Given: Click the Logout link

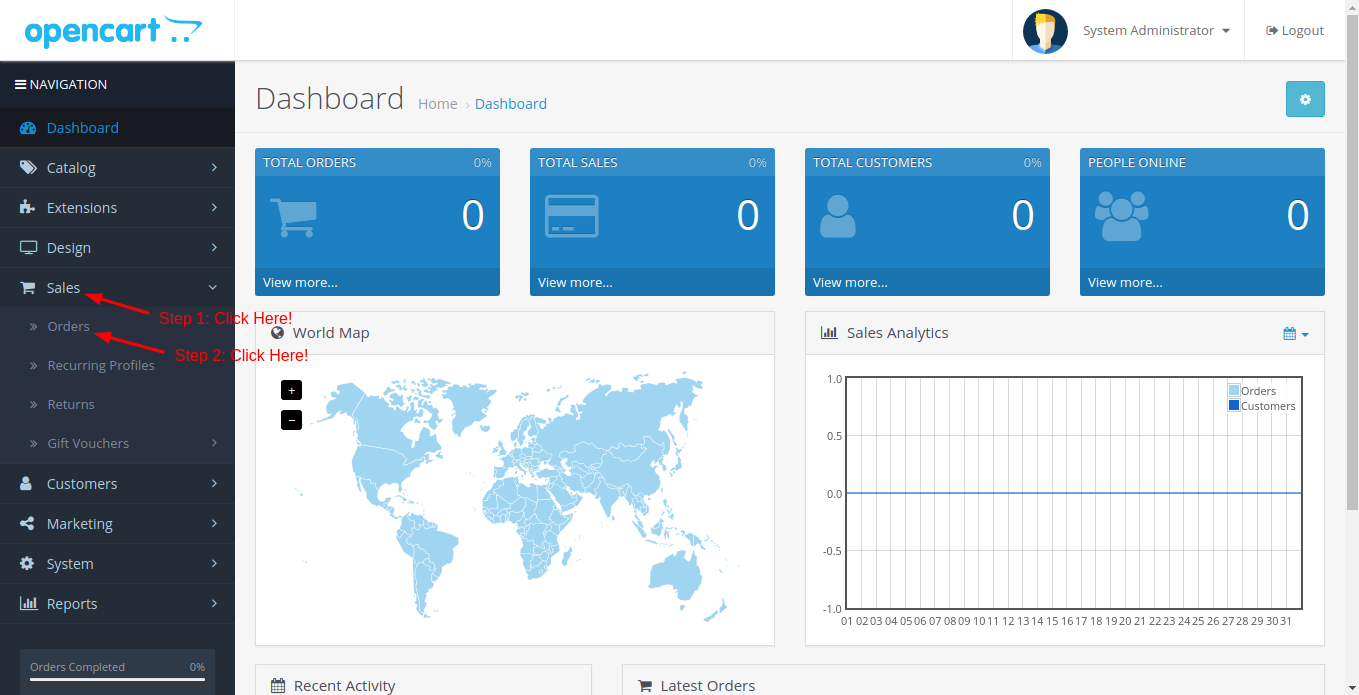Looking at the screenshot, I should tap(1295, 31).
